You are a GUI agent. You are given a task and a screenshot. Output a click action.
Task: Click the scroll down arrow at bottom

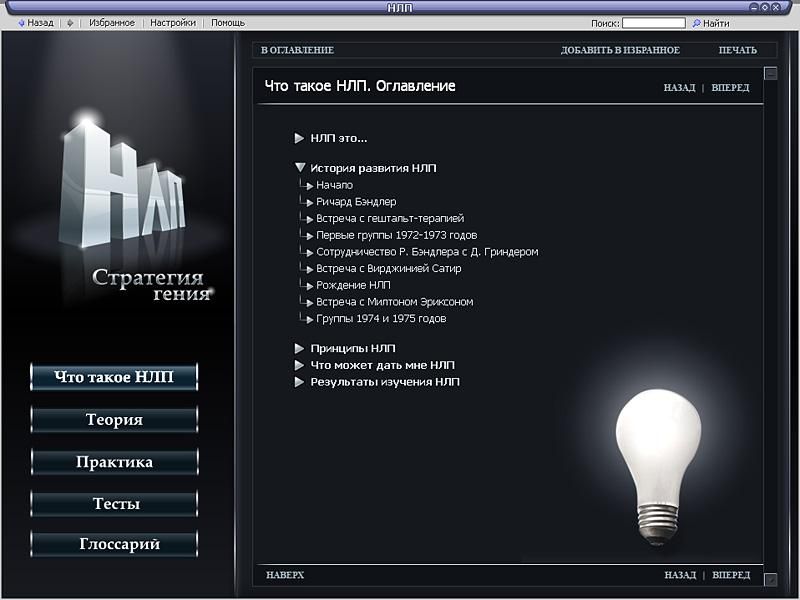tap(771, 579)
